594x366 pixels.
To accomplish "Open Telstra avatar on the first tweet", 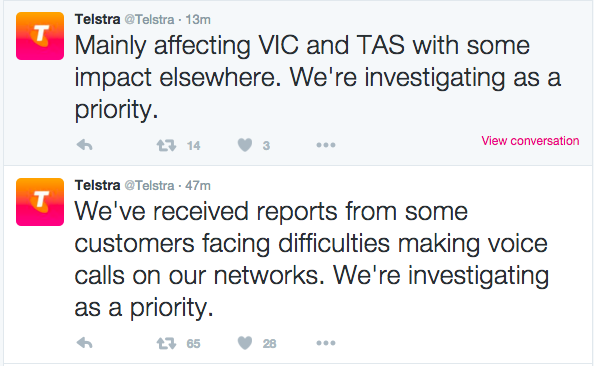I will tap(40, 36).
